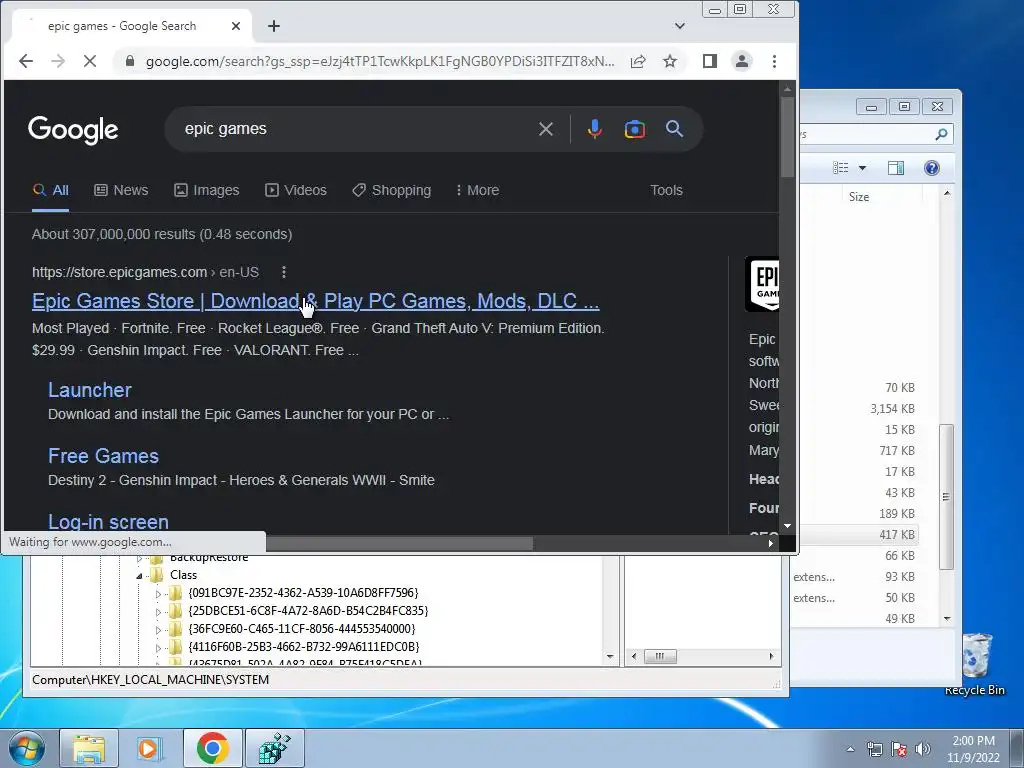Image resolution: width=1024 pixels, height=768 pixels.
Task: Open Explorer help with the question mark
Action: pyautogui.click(x=932, y=168)
